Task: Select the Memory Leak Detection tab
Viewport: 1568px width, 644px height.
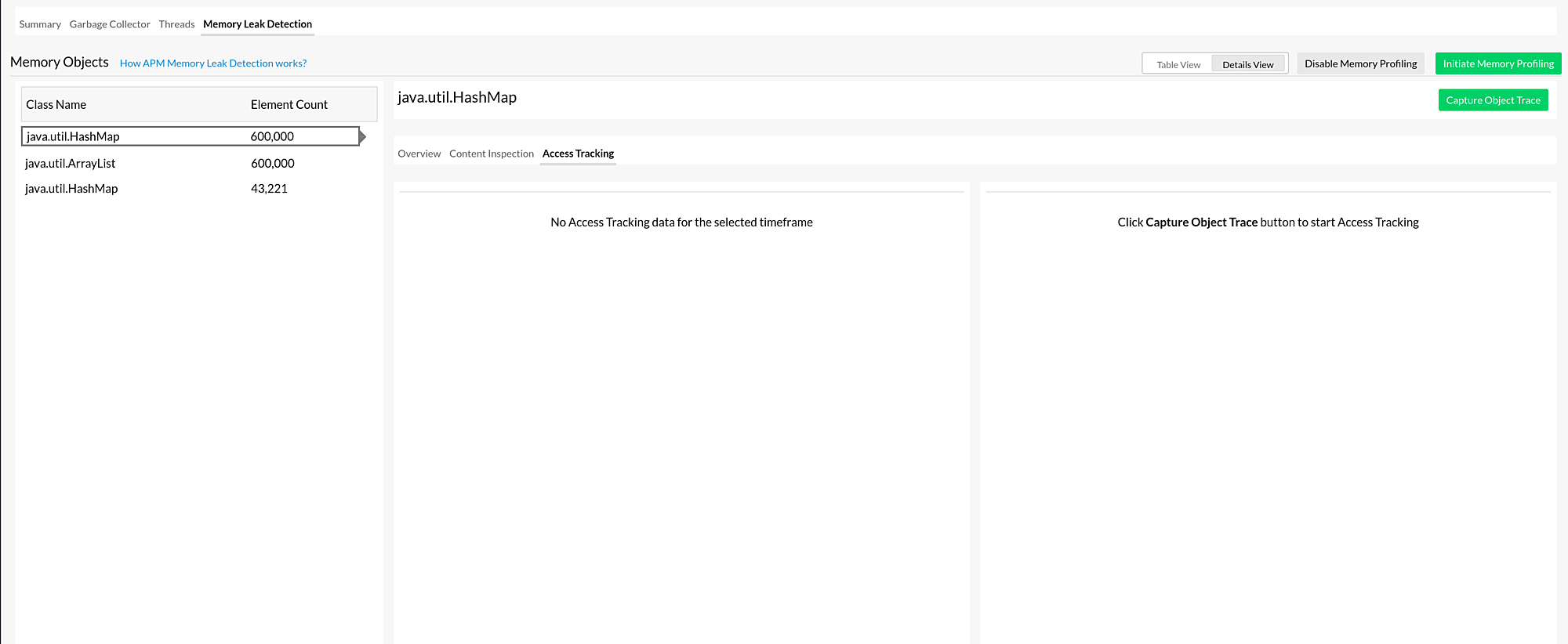Action: pos(257,24)
